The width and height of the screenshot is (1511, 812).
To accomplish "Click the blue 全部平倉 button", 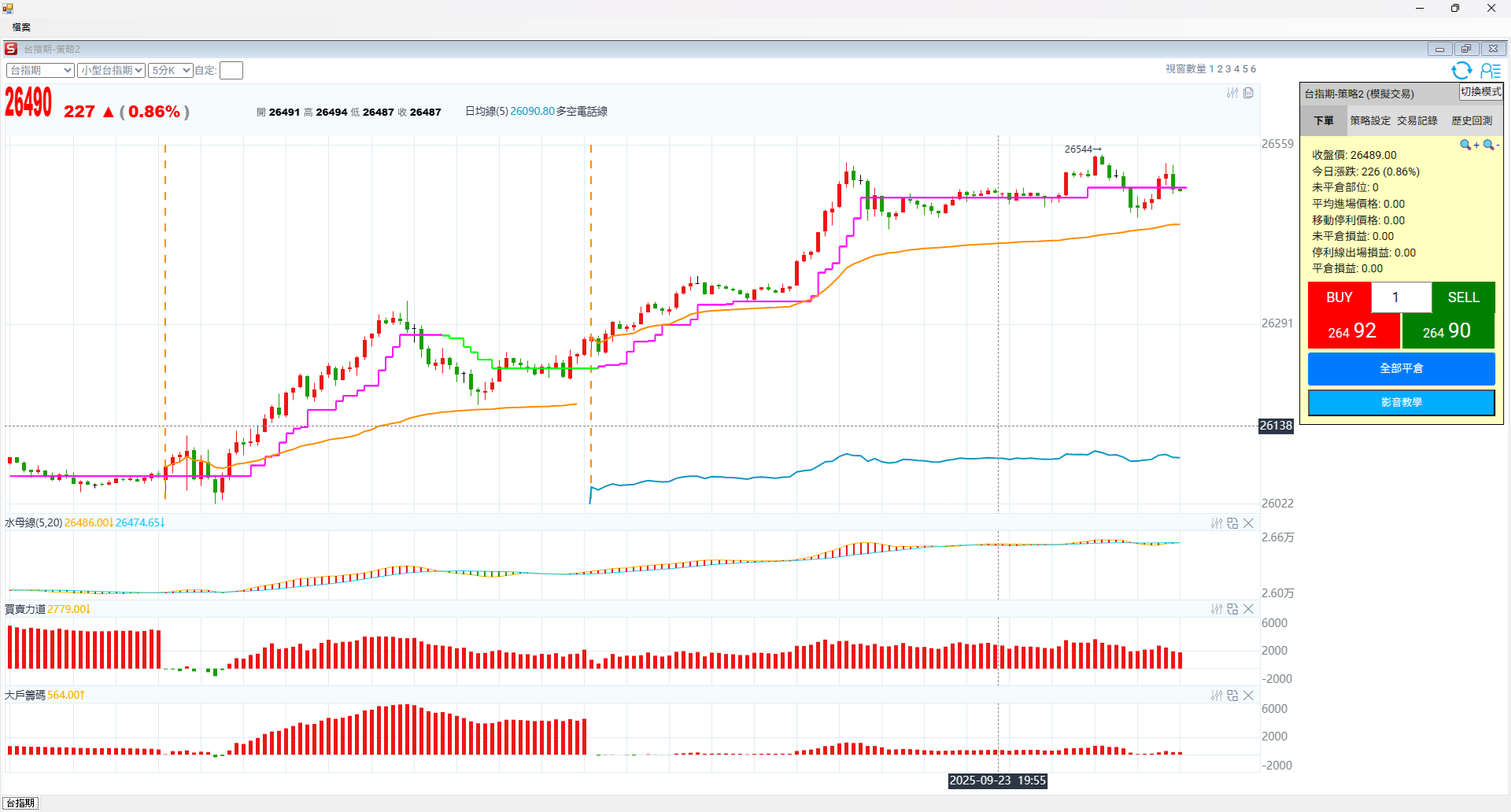I will 1401,368.
